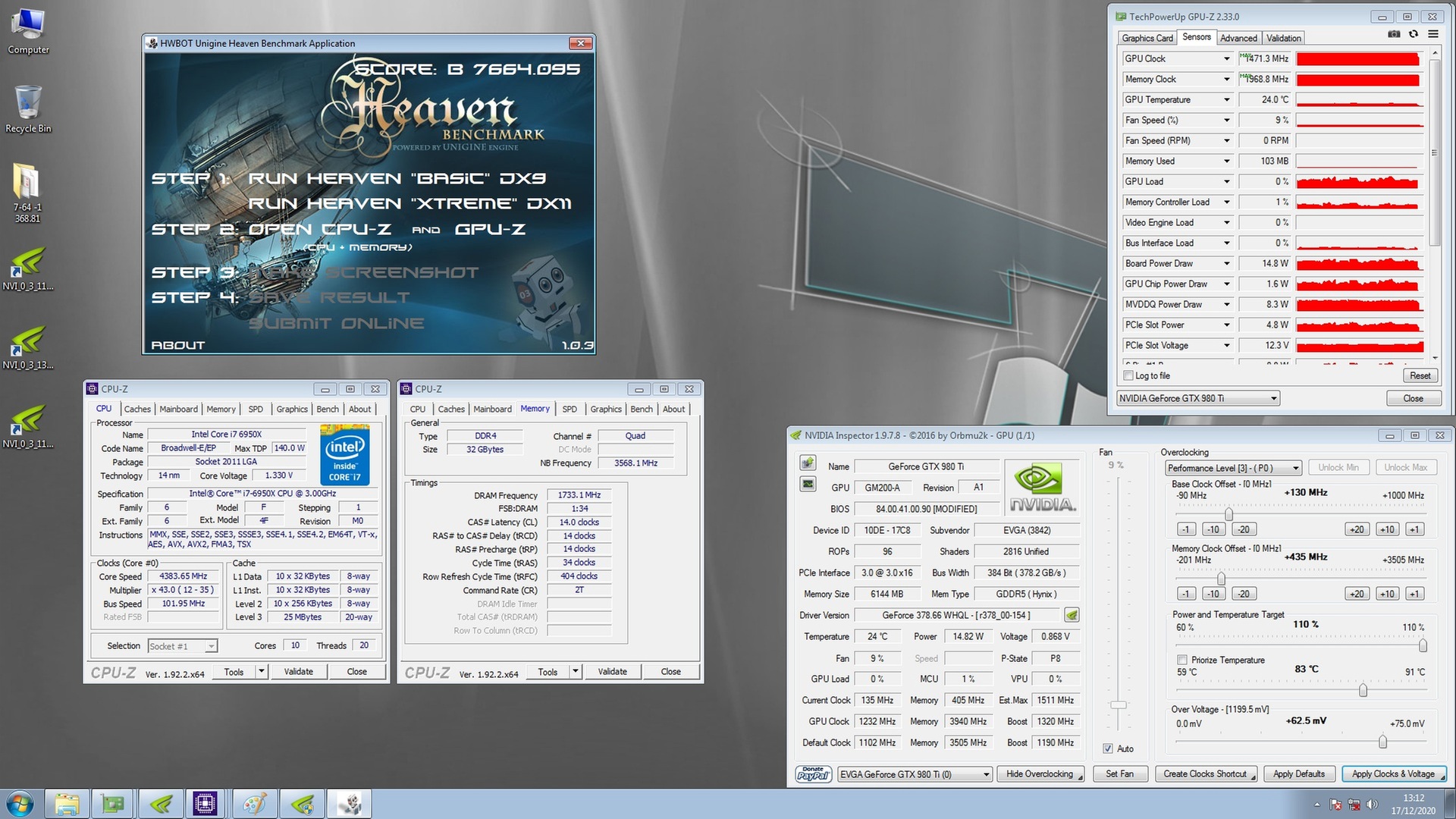The width and height of the screenshot is (1456, 819).
Task: Click SUBMIT ONLINE in Heaven window
Action: click(x=337, y=323)
